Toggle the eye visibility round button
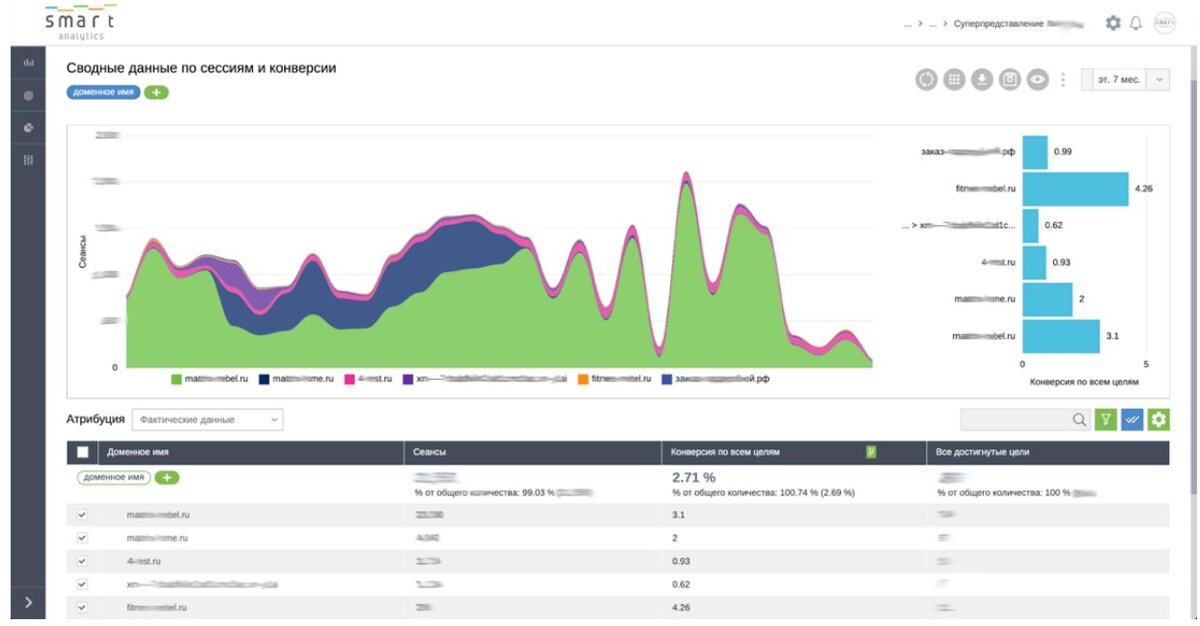Screen dimensions: 1200x626 [x=1038, y=80]
